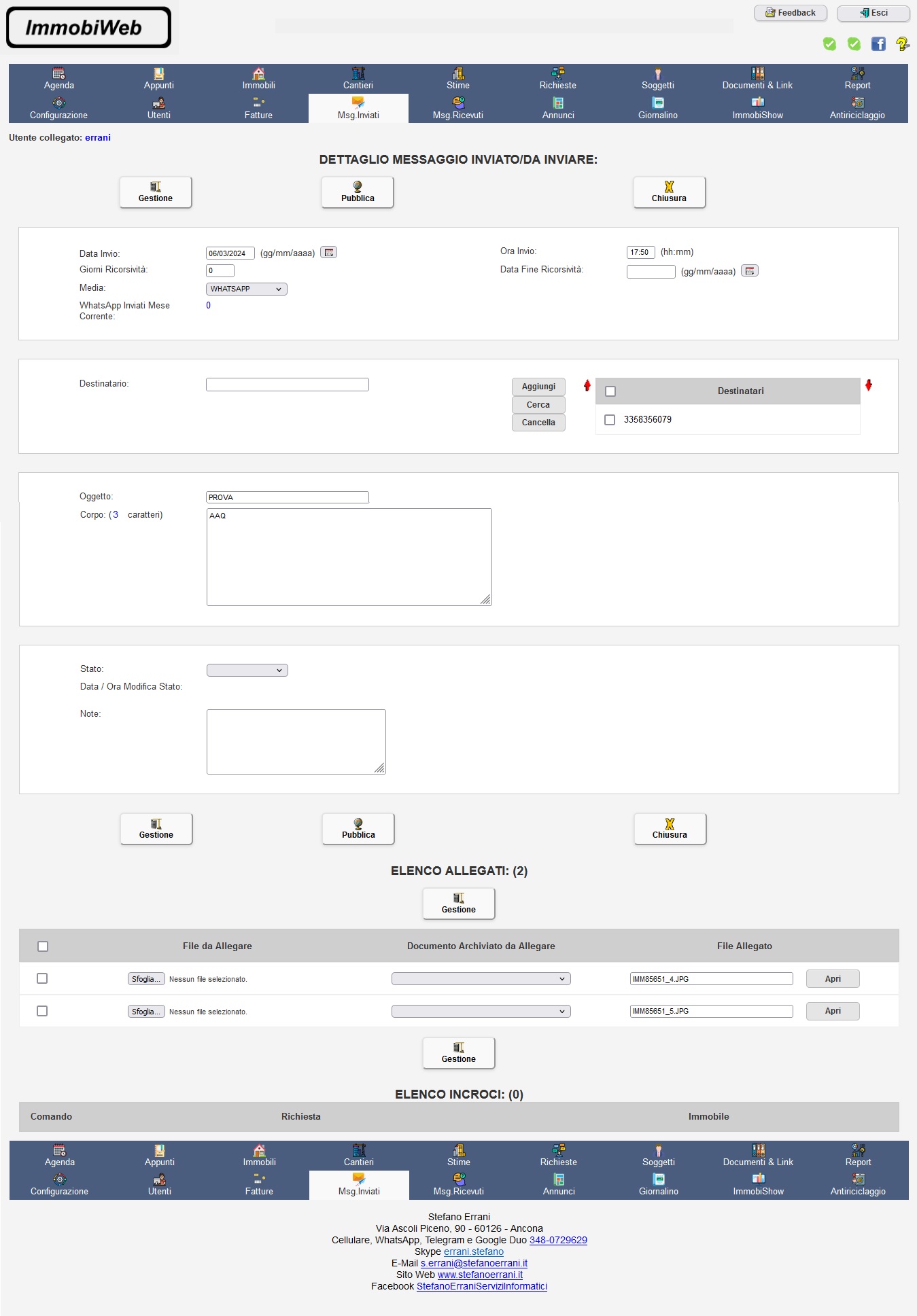The image size is (917, 1316).
Task: Open Richieste icon in top navigation
Action: tap(558, 73)
